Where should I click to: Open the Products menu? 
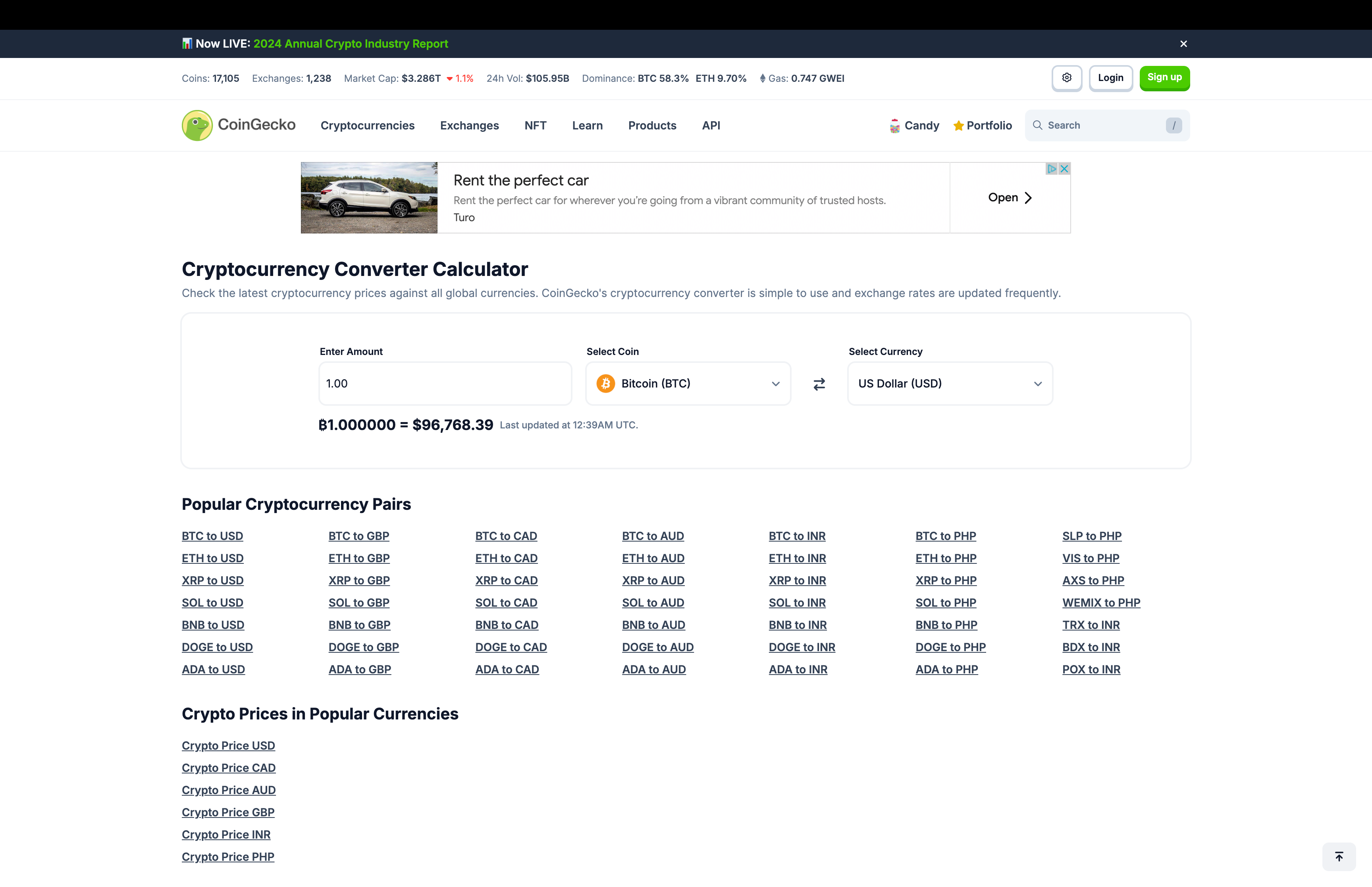[x=652, y=125]
